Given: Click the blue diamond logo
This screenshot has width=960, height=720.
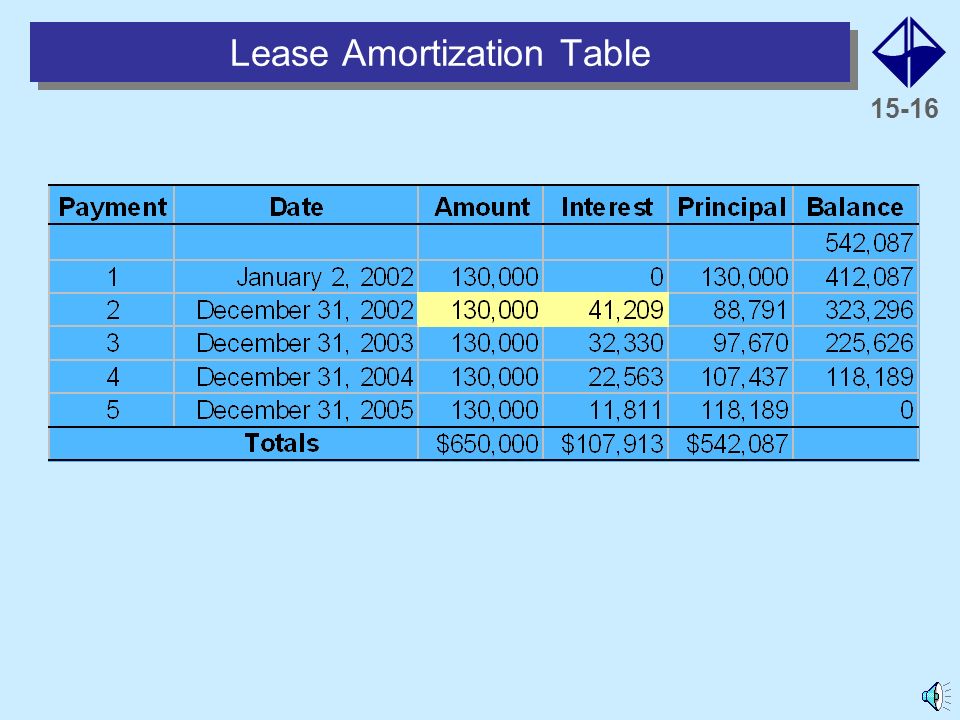Looking at the screenshot, I should (x=909, y=52).
